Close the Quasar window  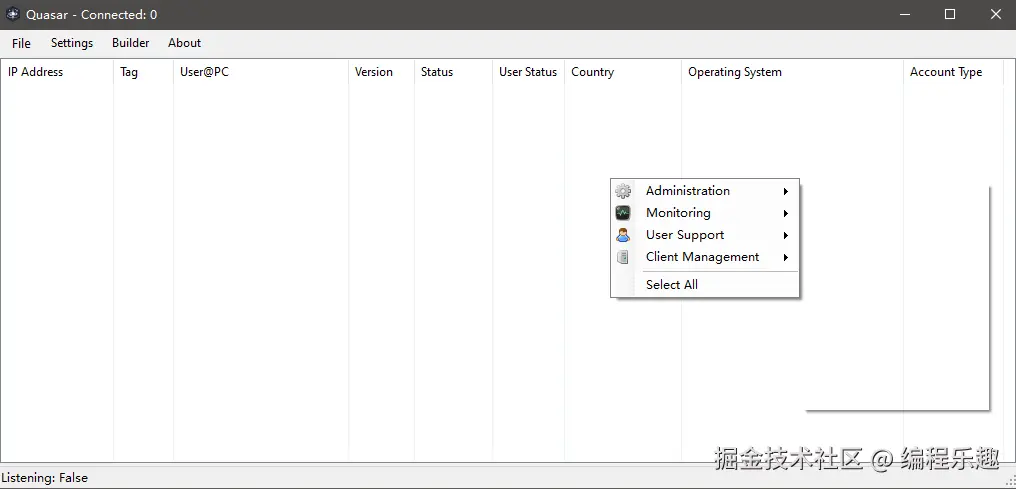(x=995, y=14)
